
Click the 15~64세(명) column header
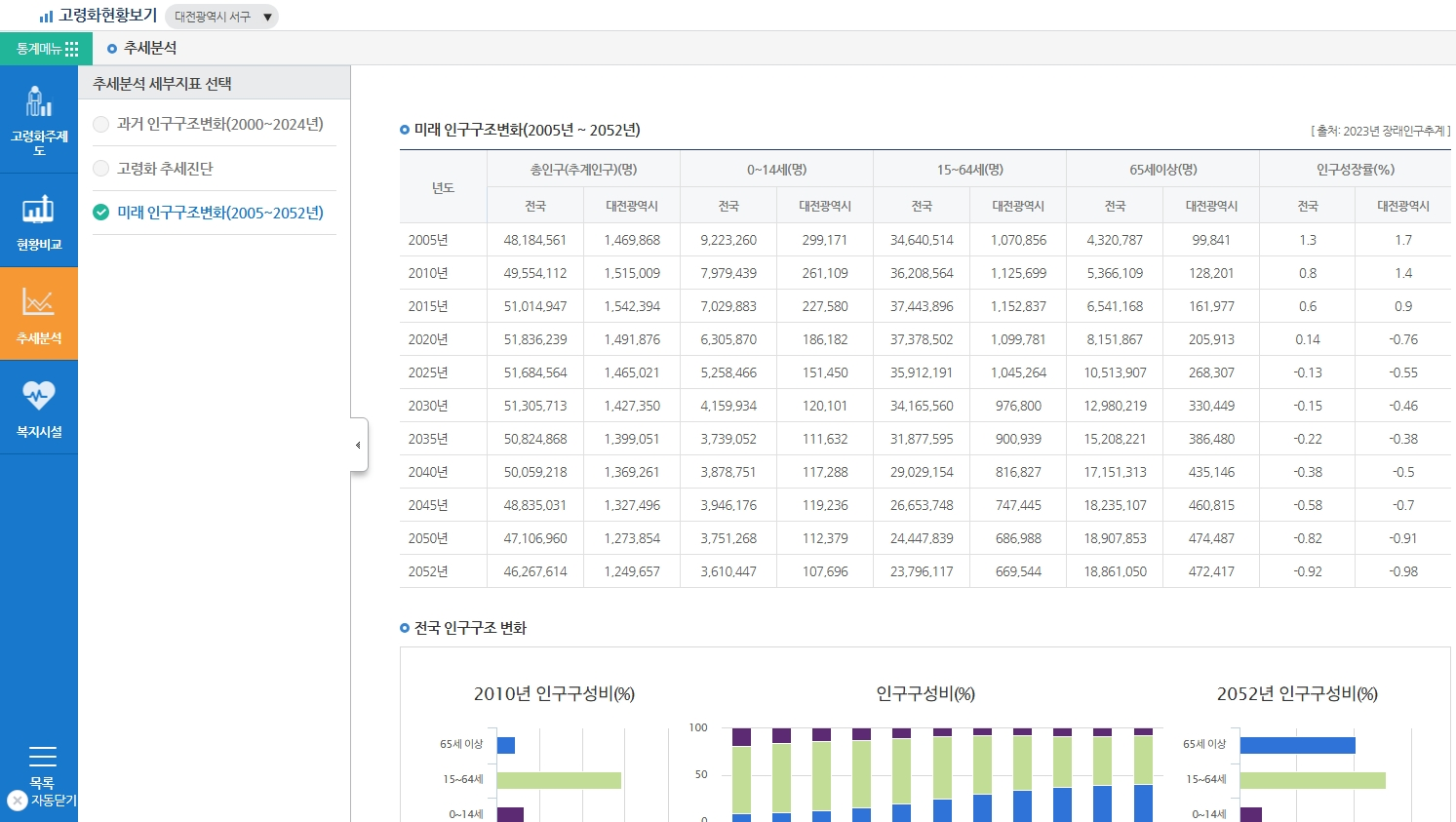pyautogui.click(x=970, y=169)
